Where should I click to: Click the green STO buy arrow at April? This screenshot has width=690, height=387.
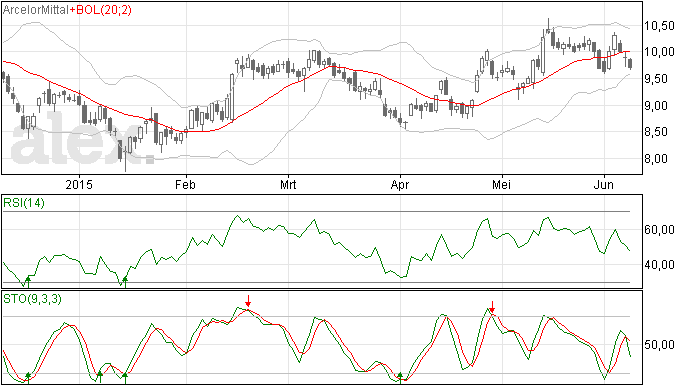[x=400, y=378]
